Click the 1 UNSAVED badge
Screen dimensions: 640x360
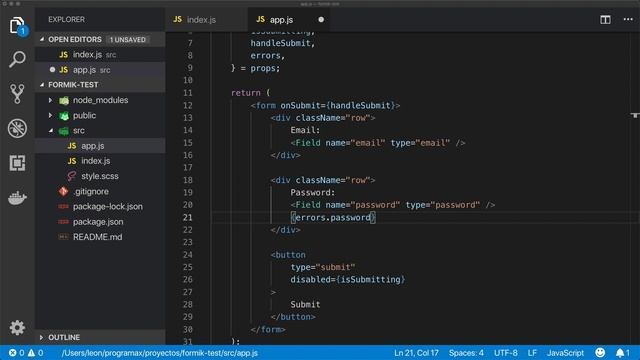pyautogui.click(x=127, y=40)
